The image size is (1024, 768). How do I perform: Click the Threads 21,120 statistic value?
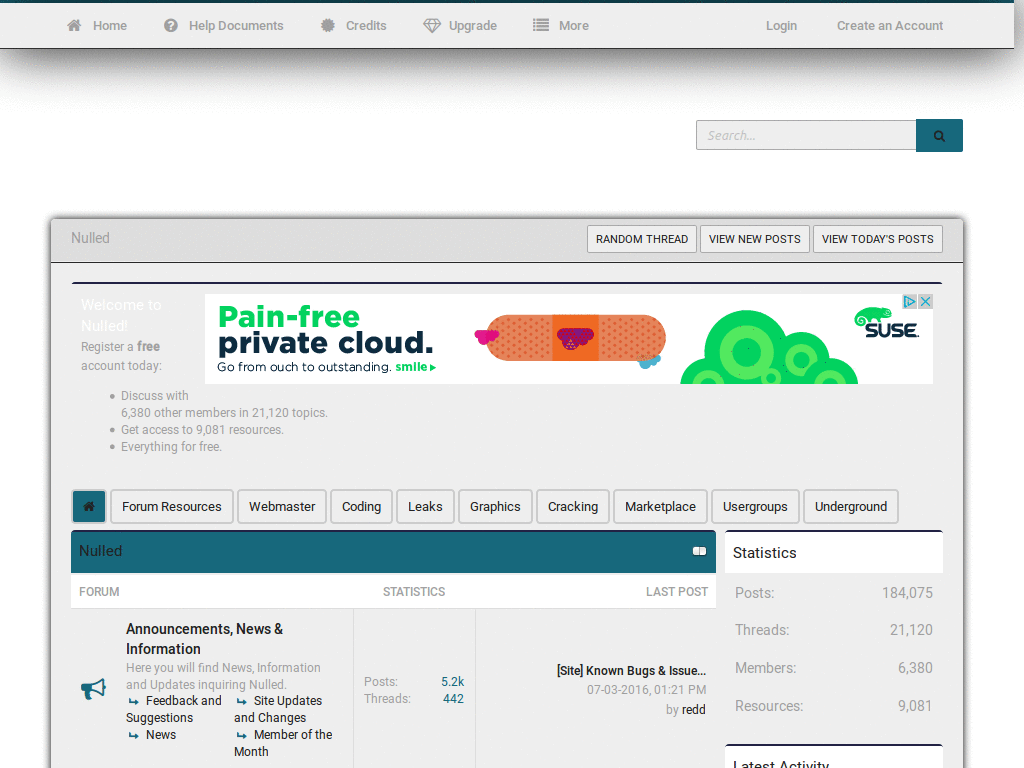click(x=911, y=630)
